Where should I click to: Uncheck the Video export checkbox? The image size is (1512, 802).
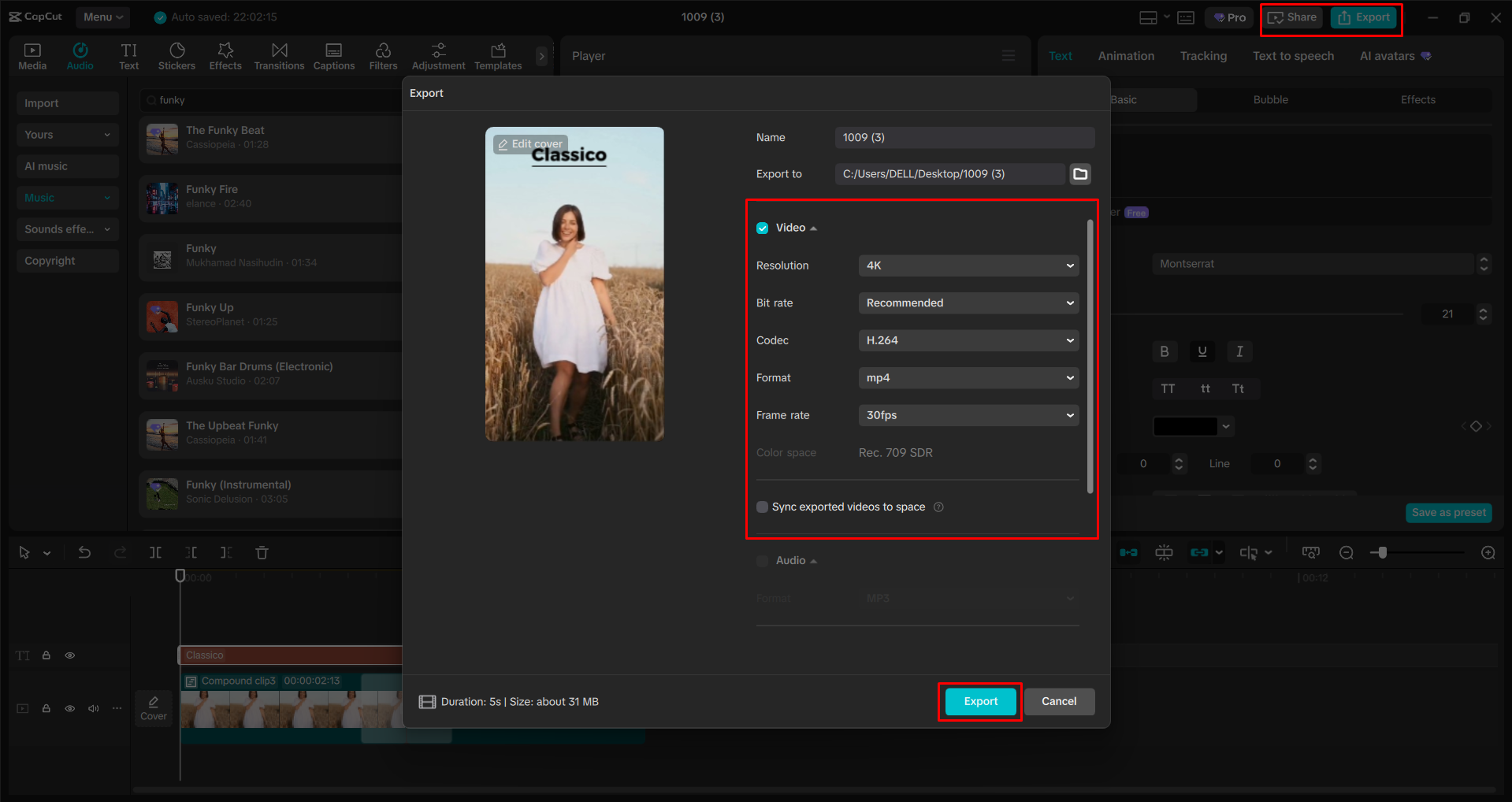(762, 227)
